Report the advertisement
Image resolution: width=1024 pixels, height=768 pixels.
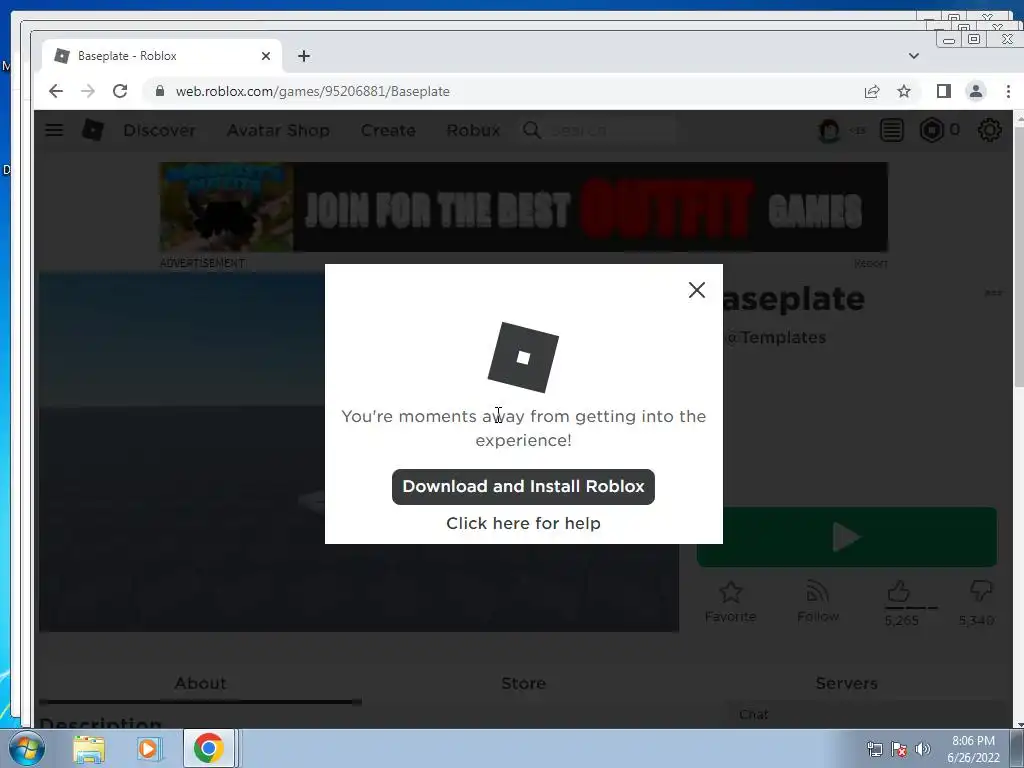(x=871, y=263)
